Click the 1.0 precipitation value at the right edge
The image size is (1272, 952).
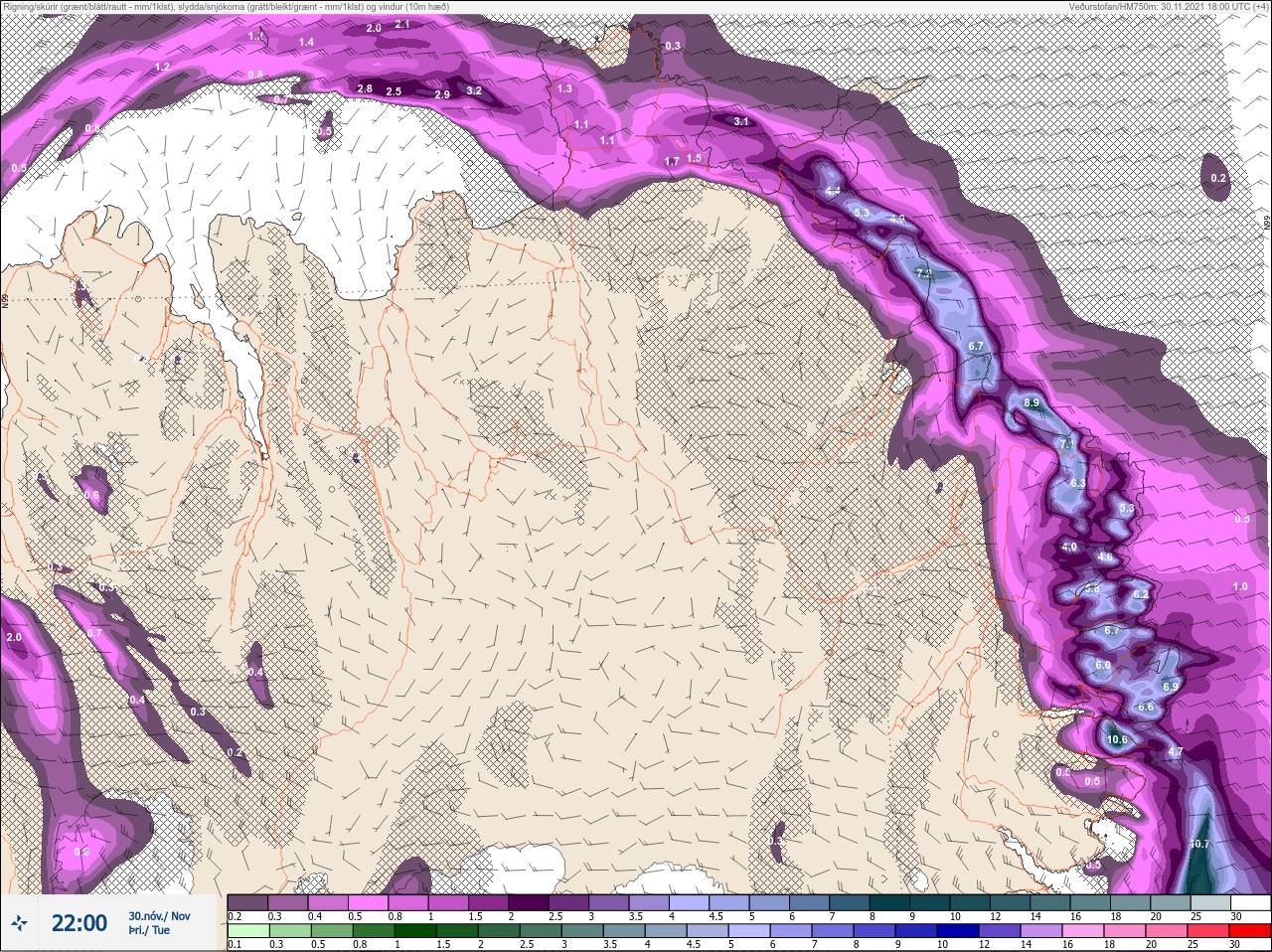pos(1240,586)
